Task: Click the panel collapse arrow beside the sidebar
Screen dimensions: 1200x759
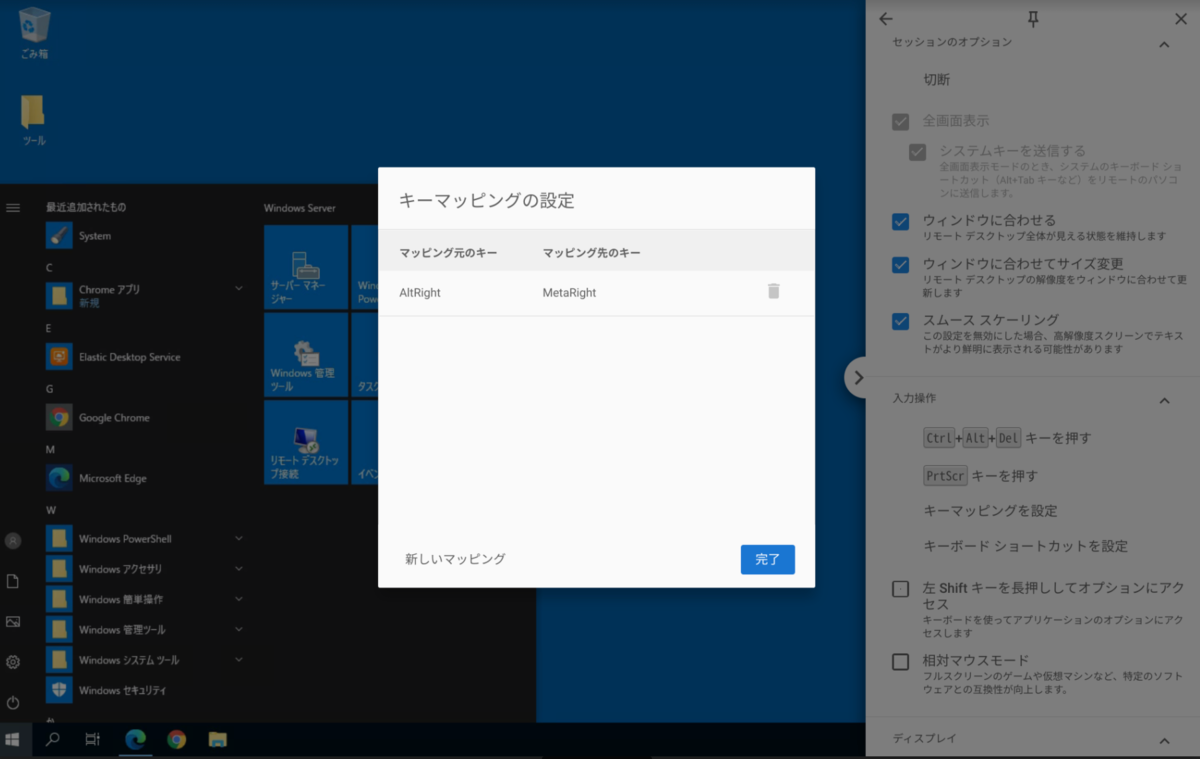Action: (x=858, y=377)
